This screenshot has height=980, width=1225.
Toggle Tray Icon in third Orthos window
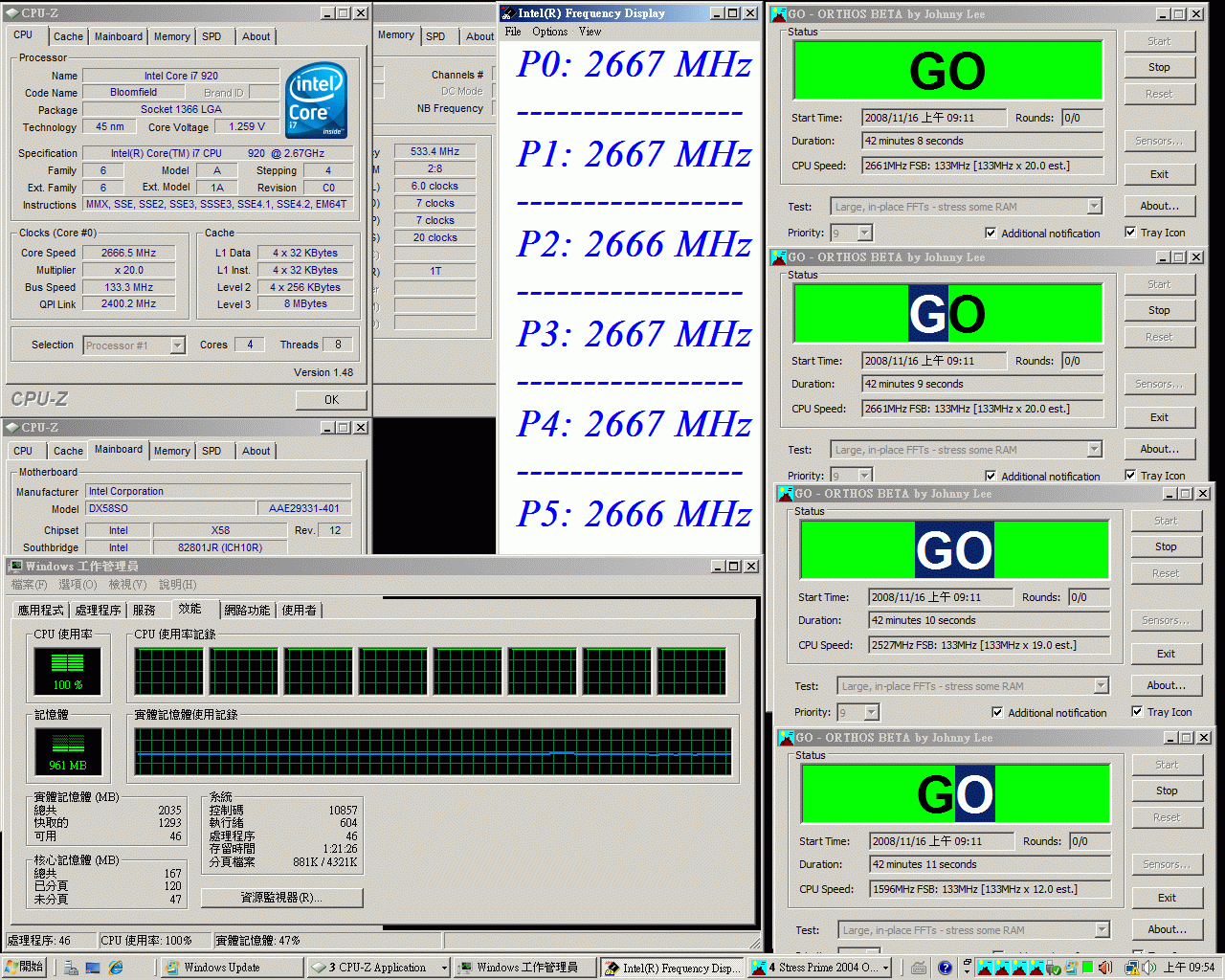(1137, 711)
